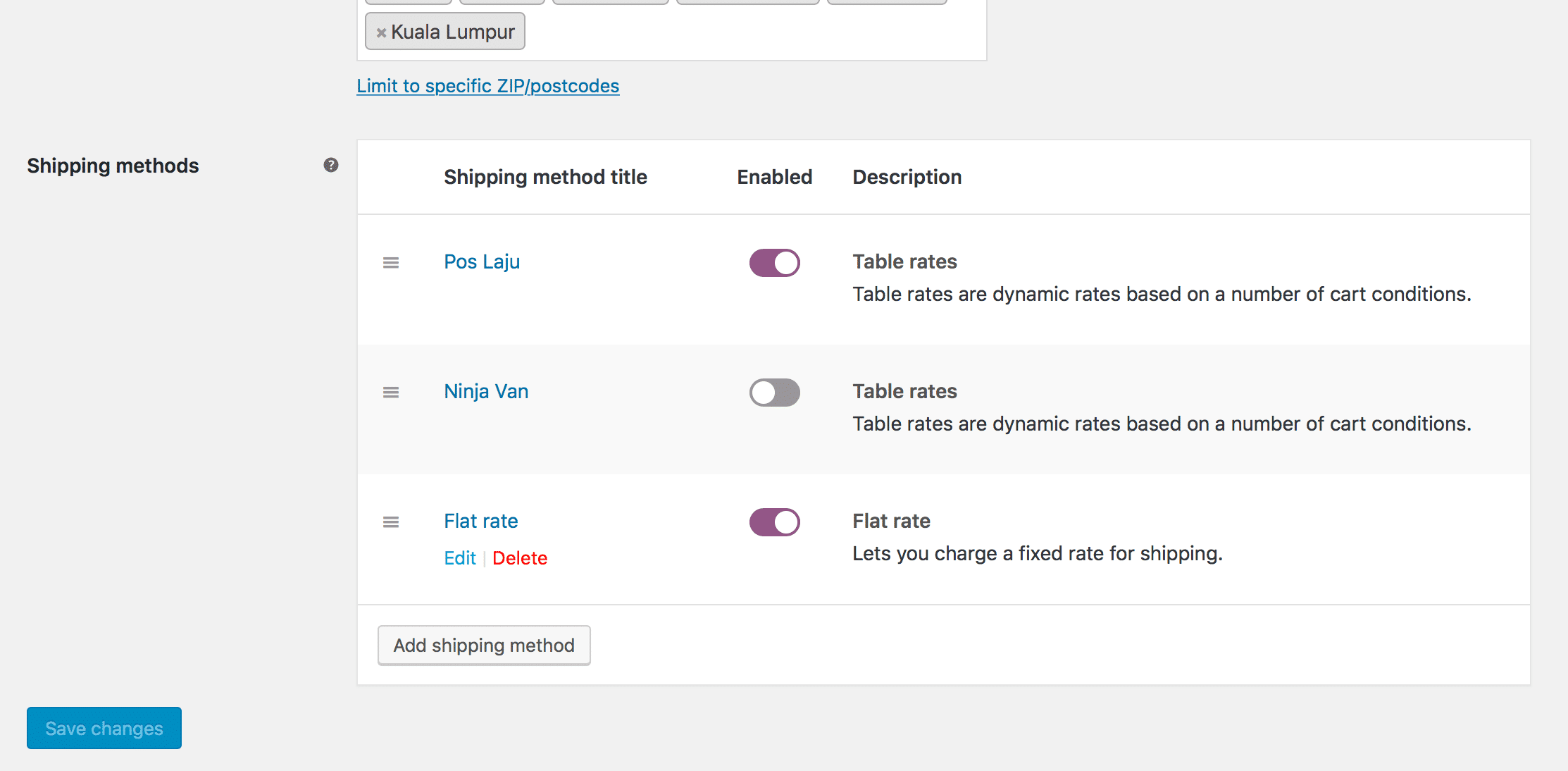Remove the Kuala Lumpur region tag

[x=381, y=32]
